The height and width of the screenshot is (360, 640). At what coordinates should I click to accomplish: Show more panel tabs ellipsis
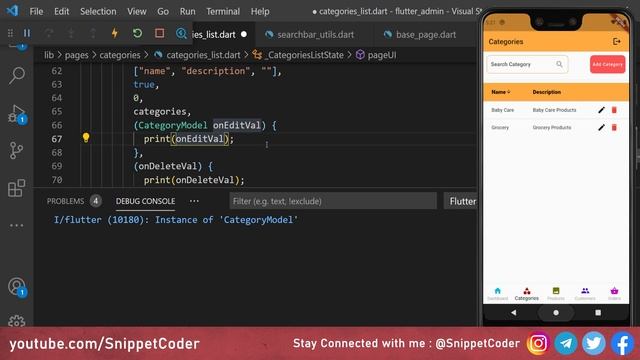click(x=194, y=201)
